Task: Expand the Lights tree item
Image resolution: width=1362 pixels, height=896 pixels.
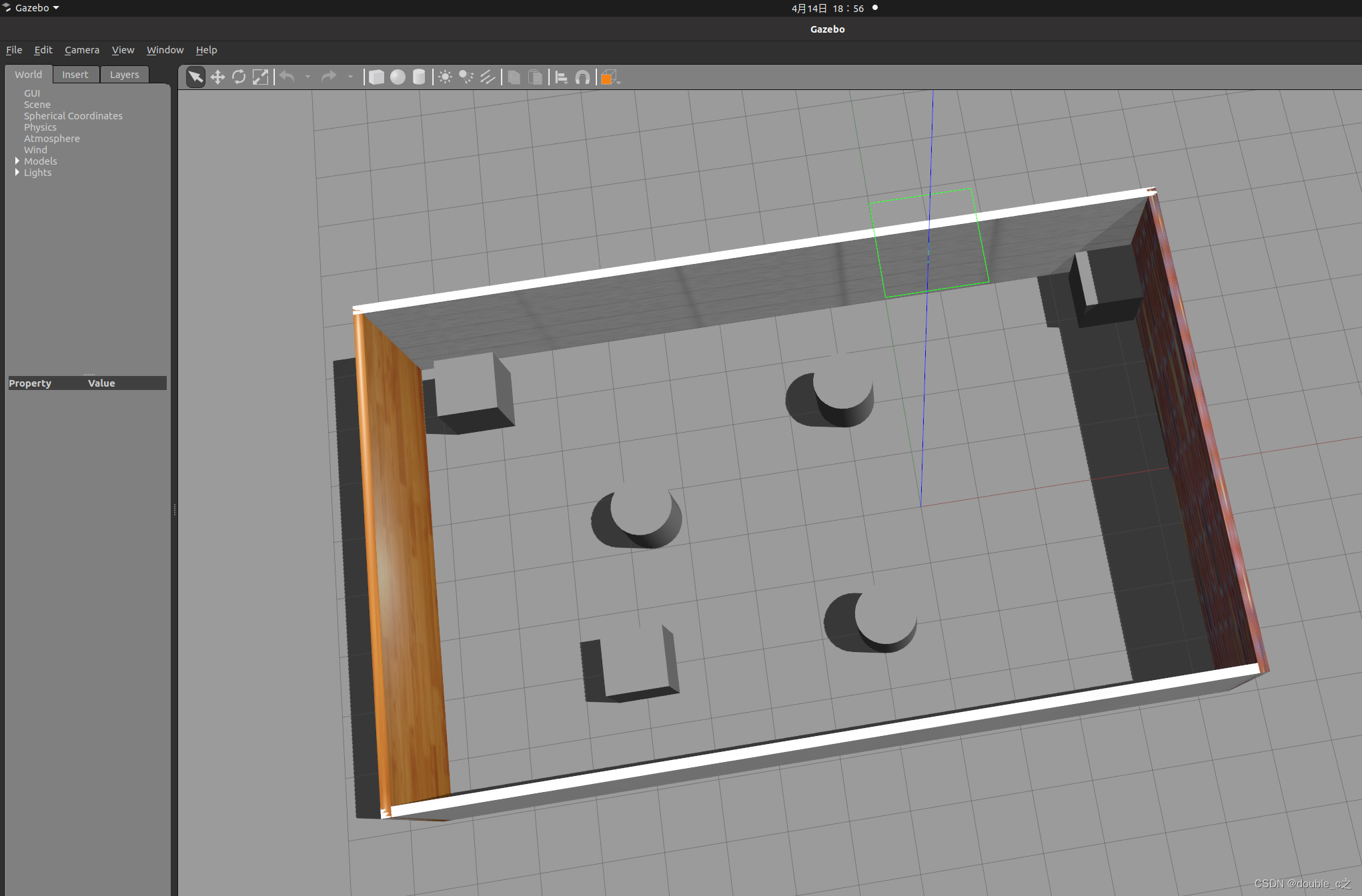Action: (x=16, y=172)
